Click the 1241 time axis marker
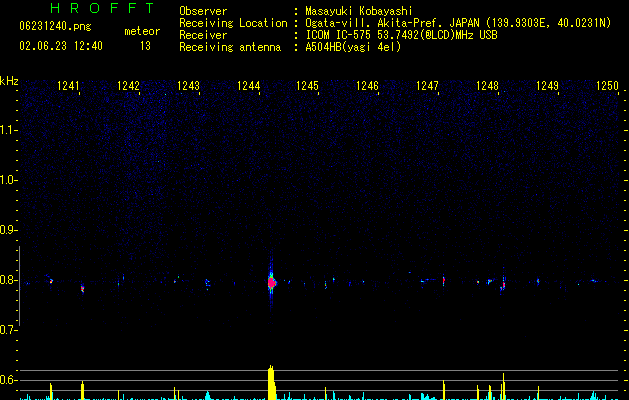The height and width of the screenshot is (400, 629). 68,86
